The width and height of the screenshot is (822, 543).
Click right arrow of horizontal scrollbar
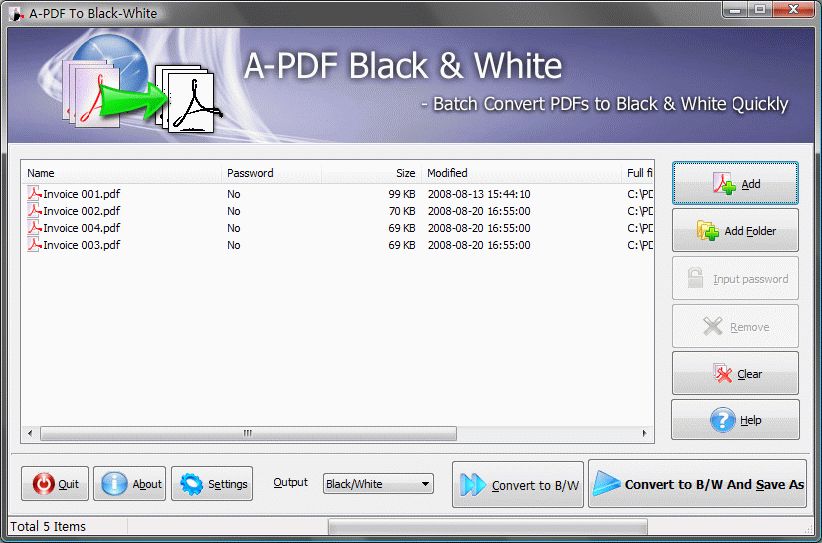pyautogui.click(x=644, y=433)
